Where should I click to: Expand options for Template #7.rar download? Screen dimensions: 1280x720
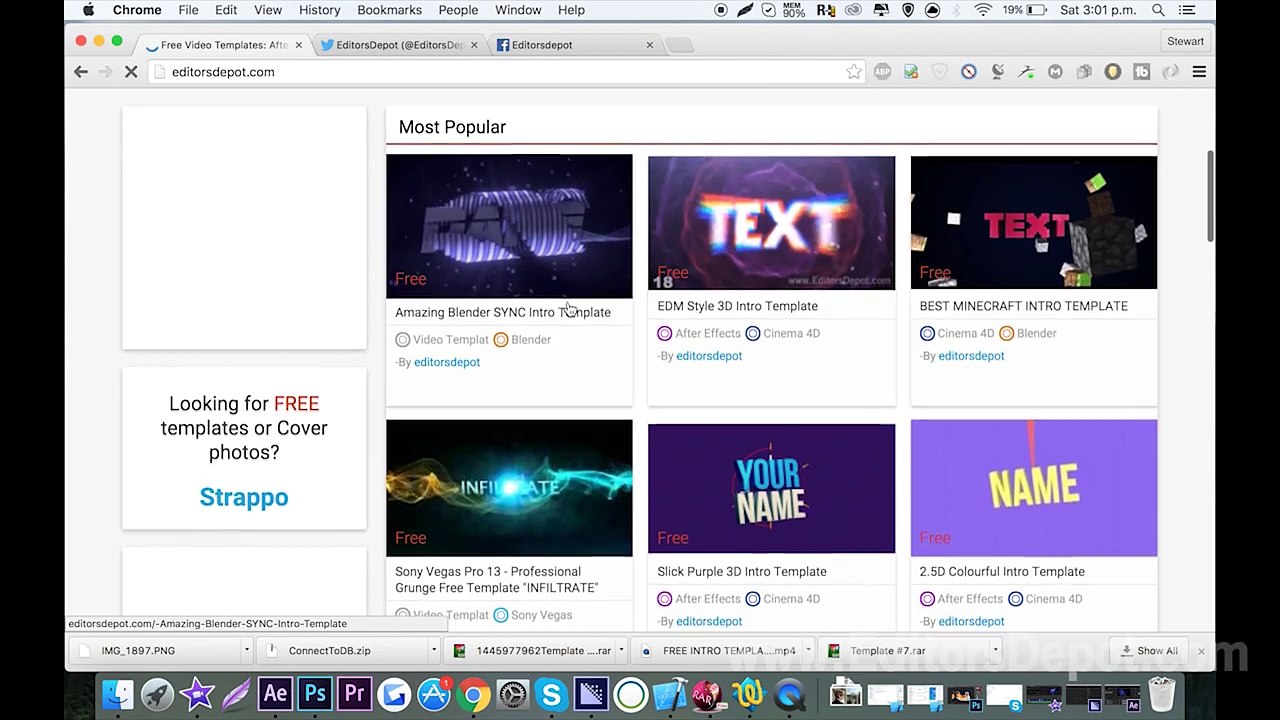point(995,651)
